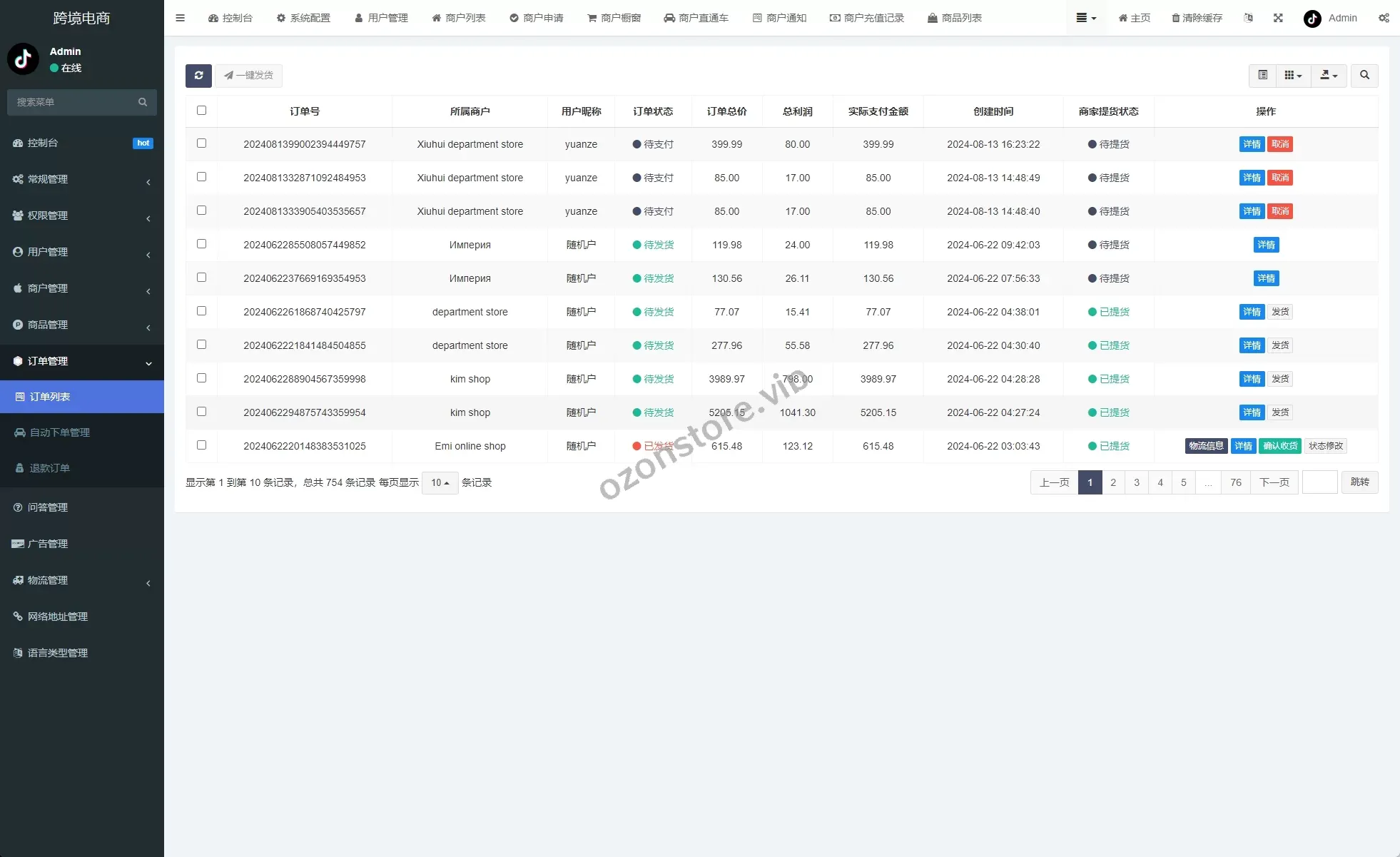Open the columns visibility dropdown
The image size is (1400, 857).
click(1293, 76)
